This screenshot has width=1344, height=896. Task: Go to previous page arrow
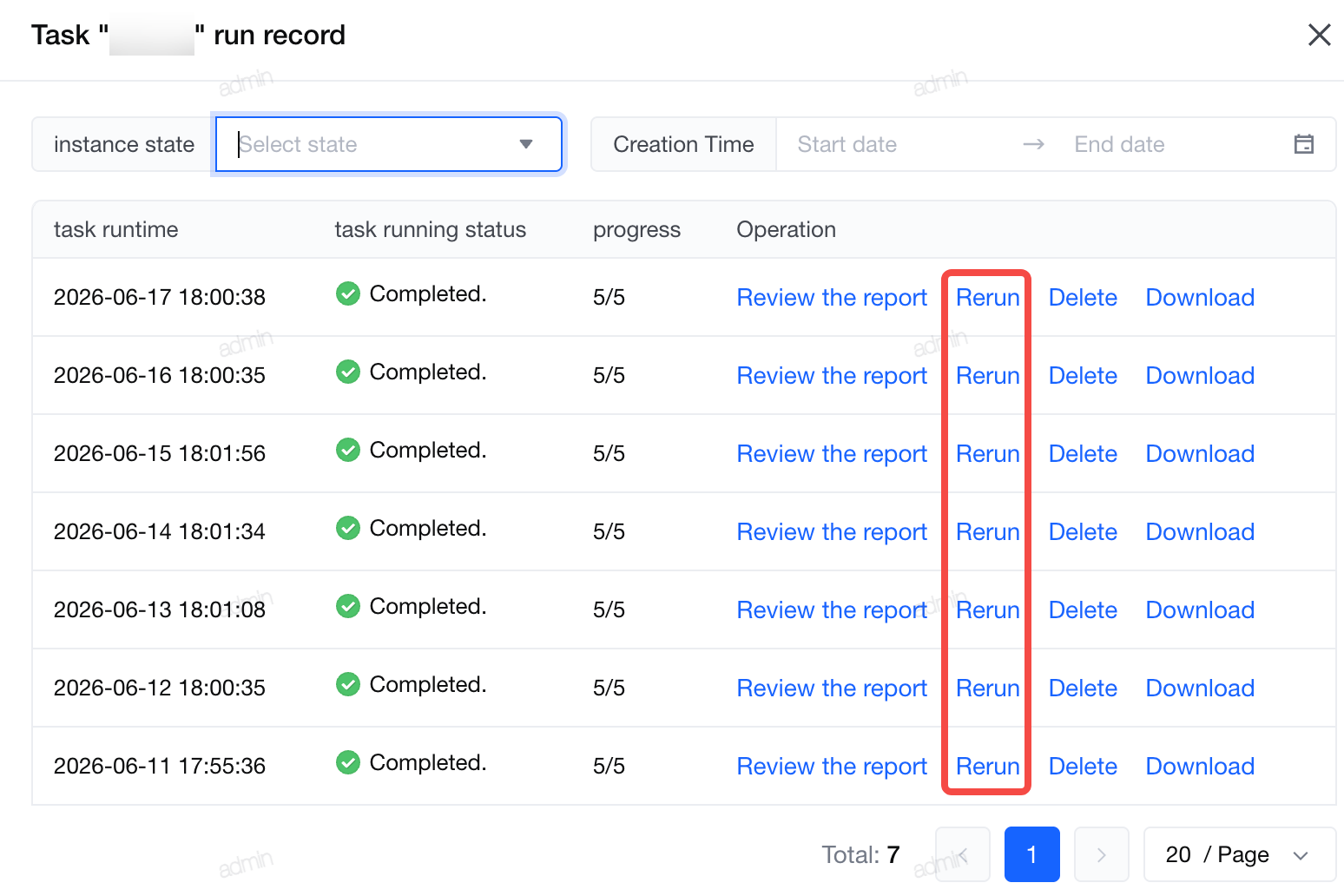[x=962, y=854]
